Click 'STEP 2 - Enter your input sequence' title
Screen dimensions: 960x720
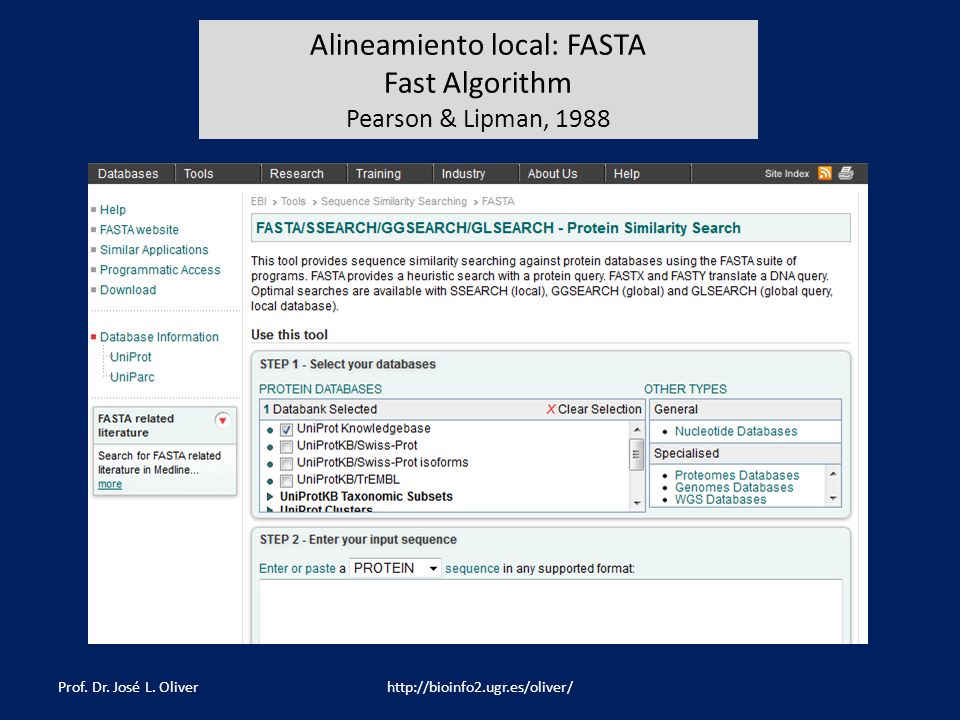pyautogui.click(x=358, y=539)
